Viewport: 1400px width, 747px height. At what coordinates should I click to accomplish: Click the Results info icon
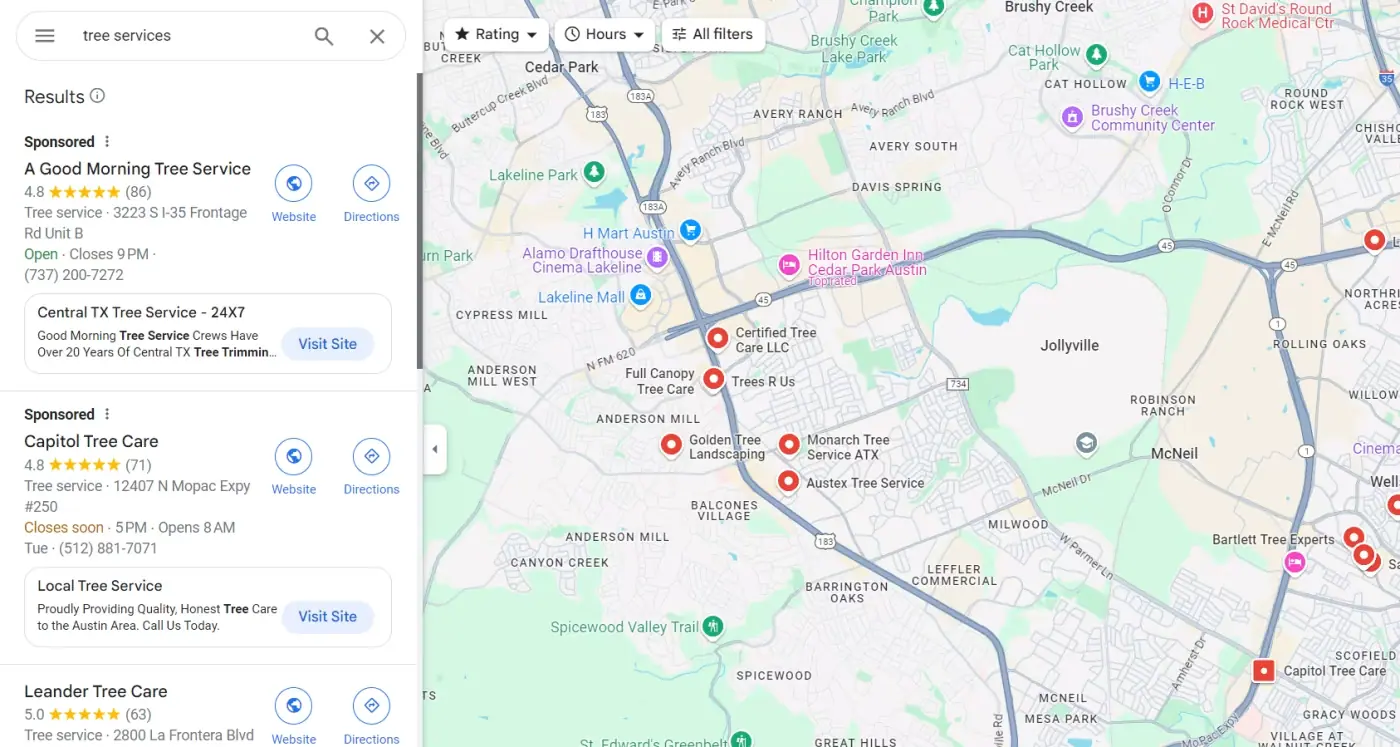[97, 96]
